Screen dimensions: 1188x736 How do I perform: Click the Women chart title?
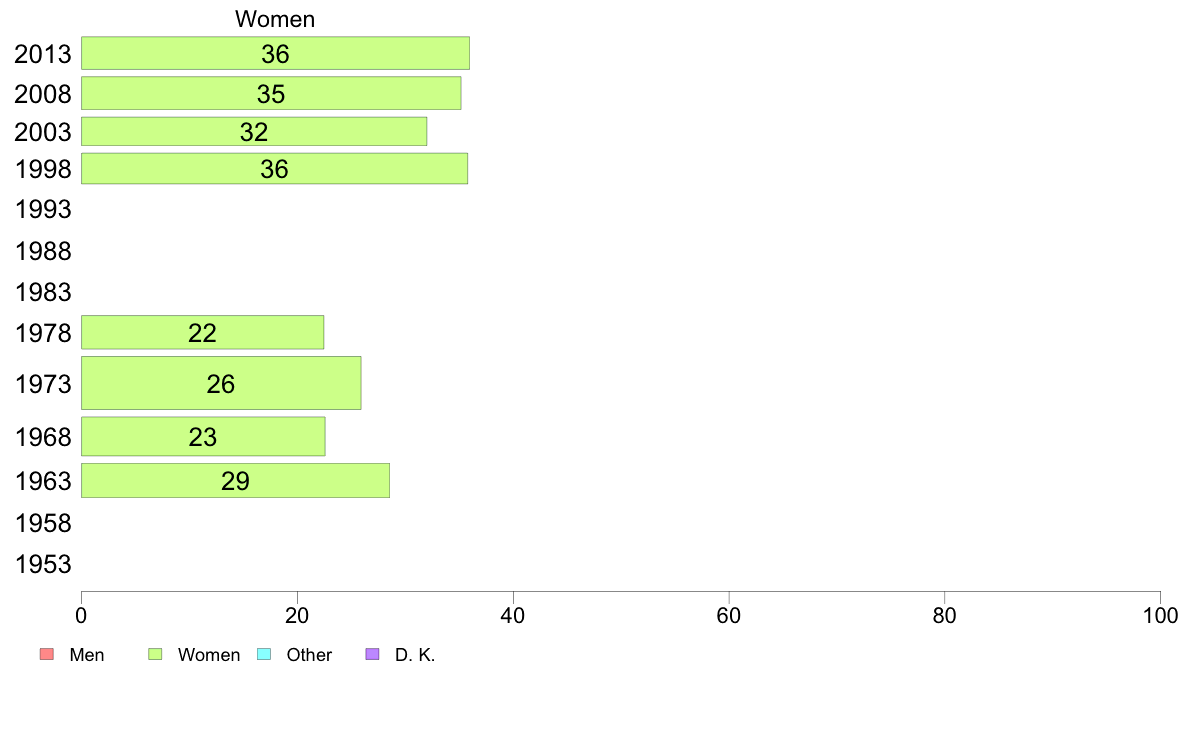[x=275, y=19]
